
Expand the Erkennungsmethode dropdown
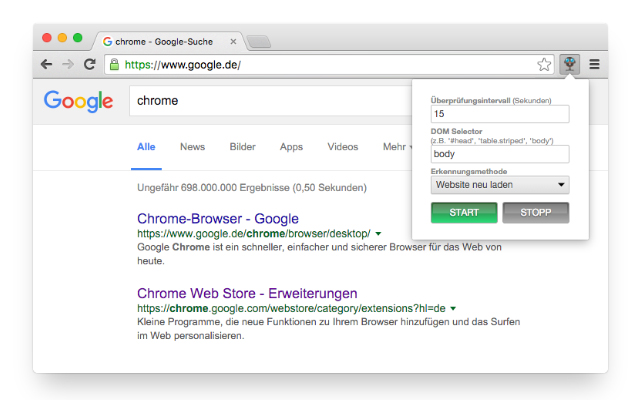(500, 185)
